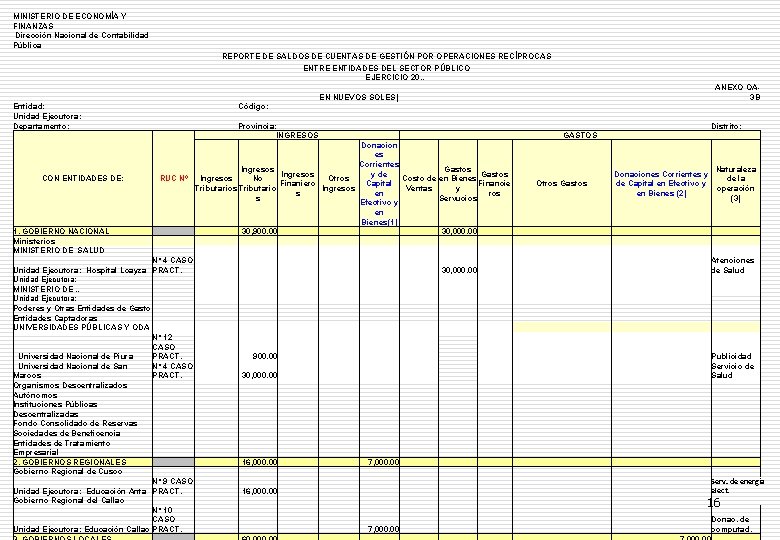Click the 'Distrito:' label
The height and width of the screenshot is (540, 780).
[726, 126]
